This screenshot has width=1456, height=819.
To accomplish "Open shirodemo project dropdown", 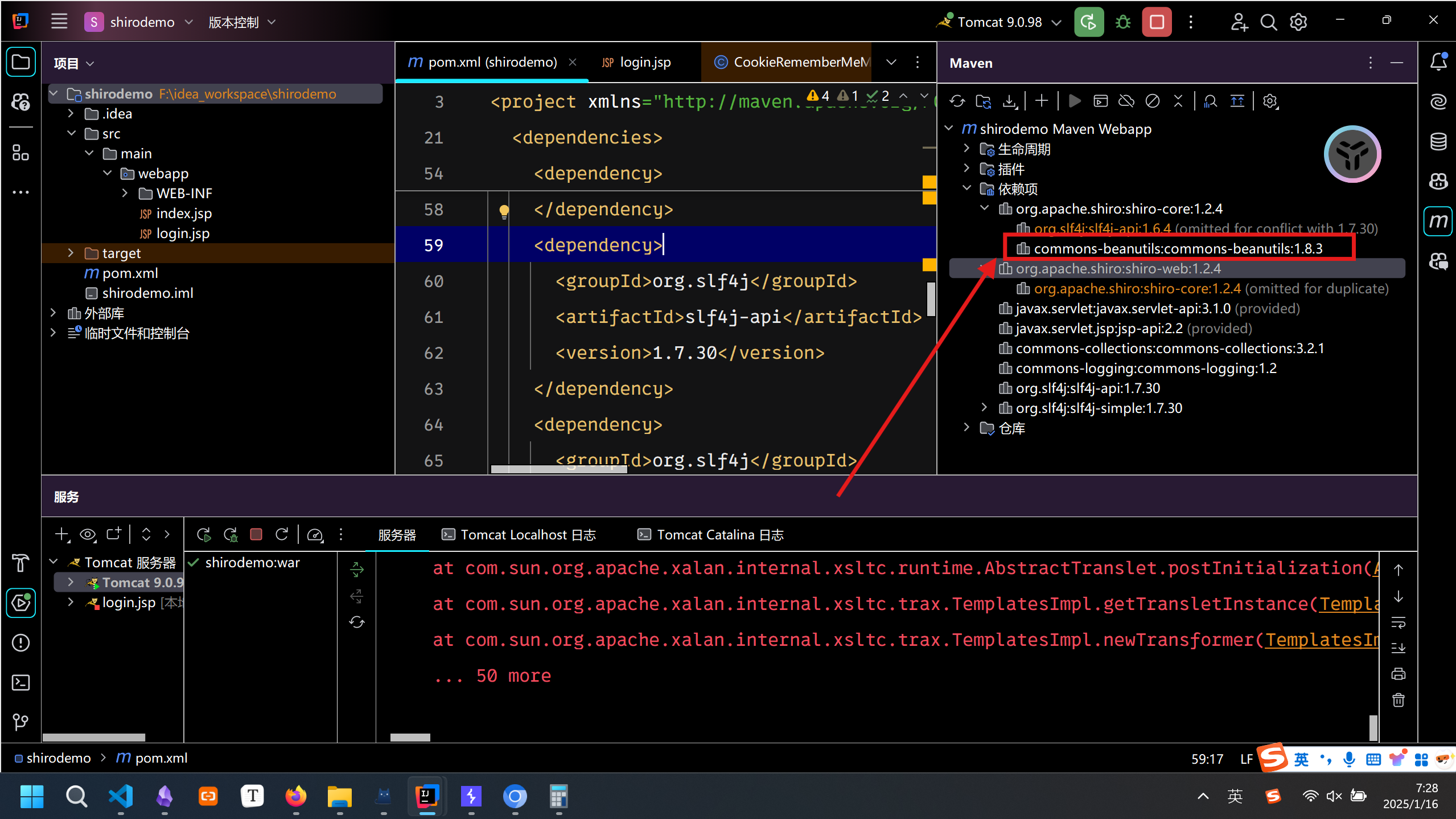I will [139, 22].
